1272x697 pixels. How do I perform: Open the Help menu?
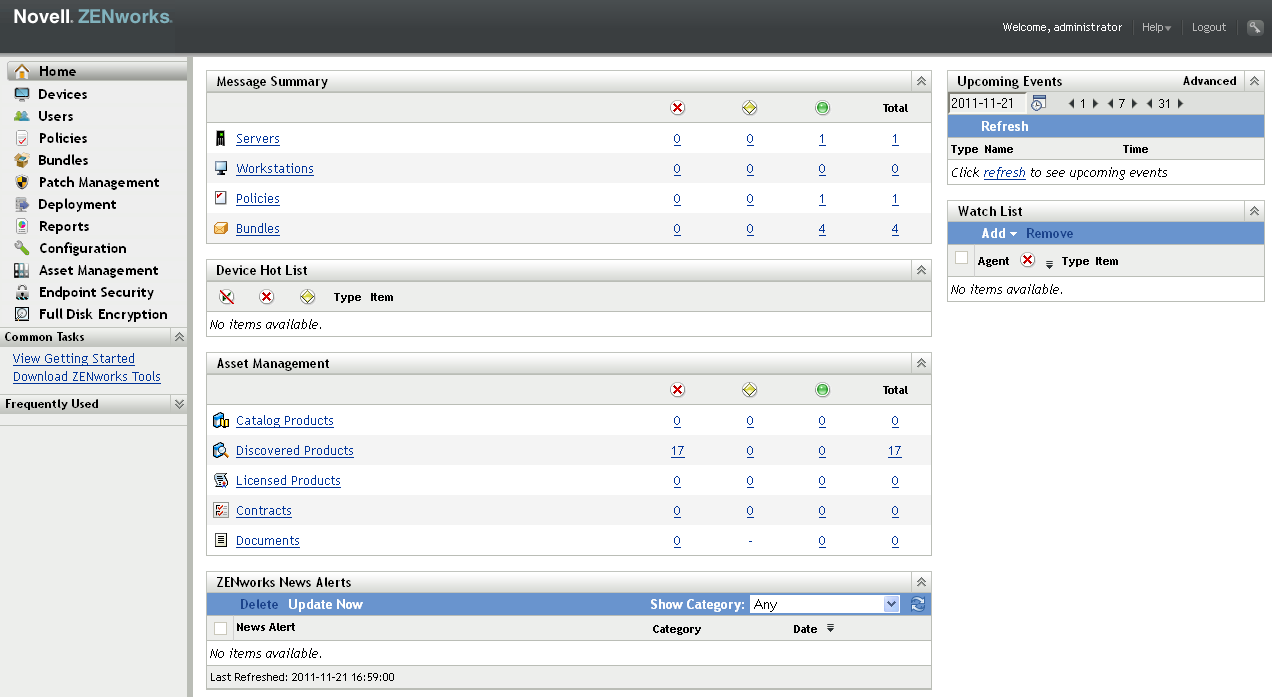1156,27
